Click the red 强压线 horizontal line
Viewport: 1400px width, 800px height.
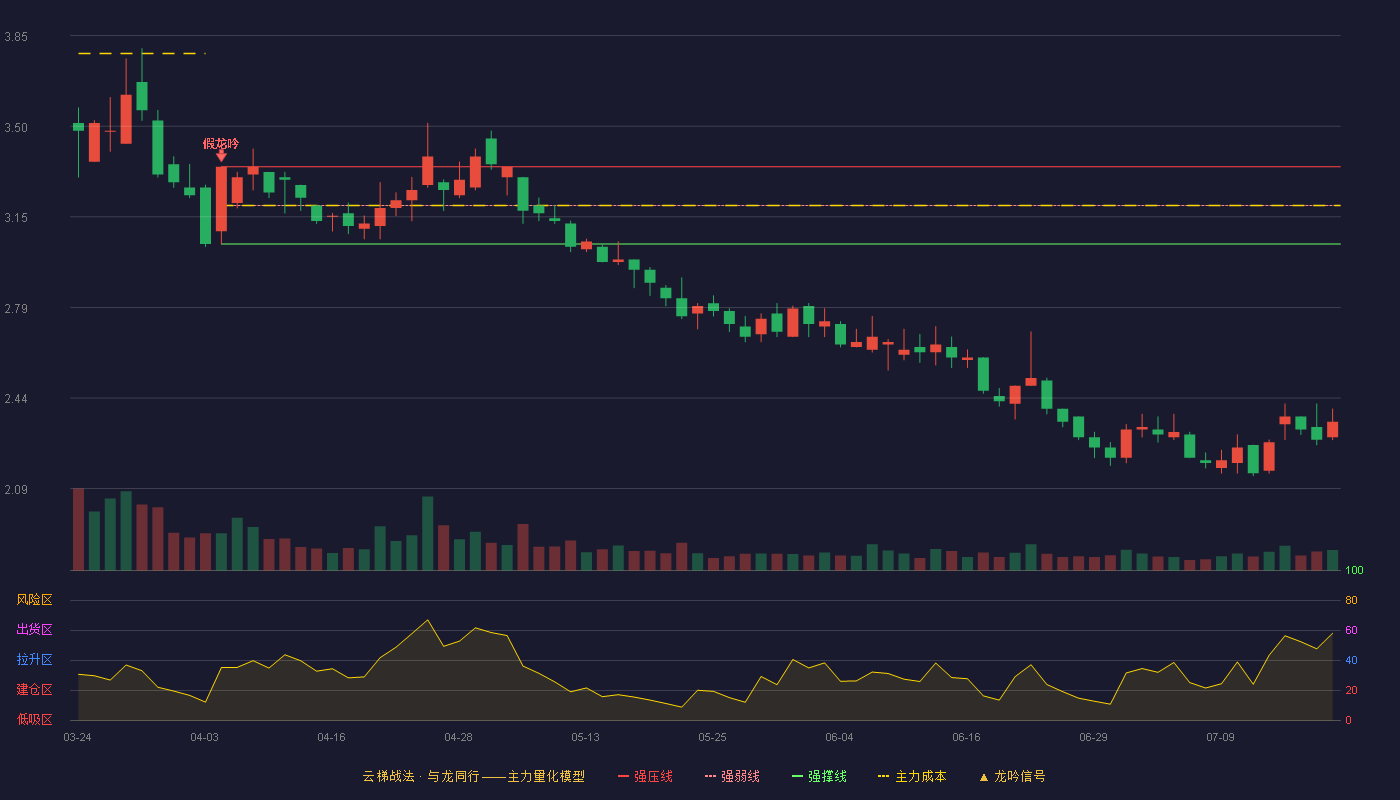[780, 167]
